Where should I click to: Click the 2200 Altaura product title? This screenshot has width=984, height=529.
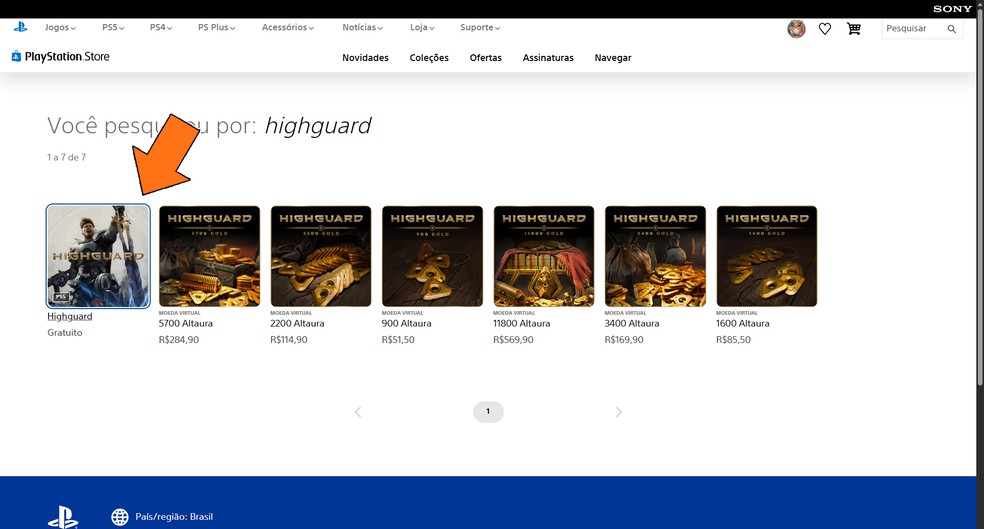tap(297, 324)
